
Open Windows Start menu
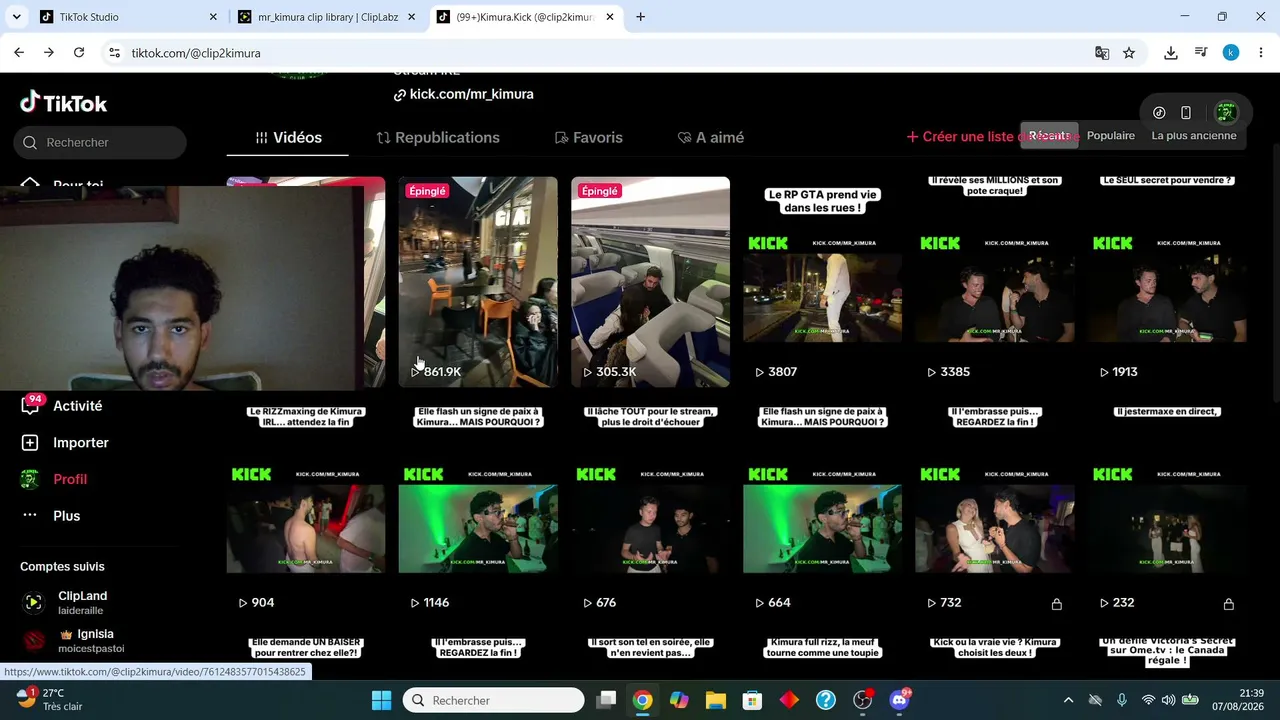381,700
